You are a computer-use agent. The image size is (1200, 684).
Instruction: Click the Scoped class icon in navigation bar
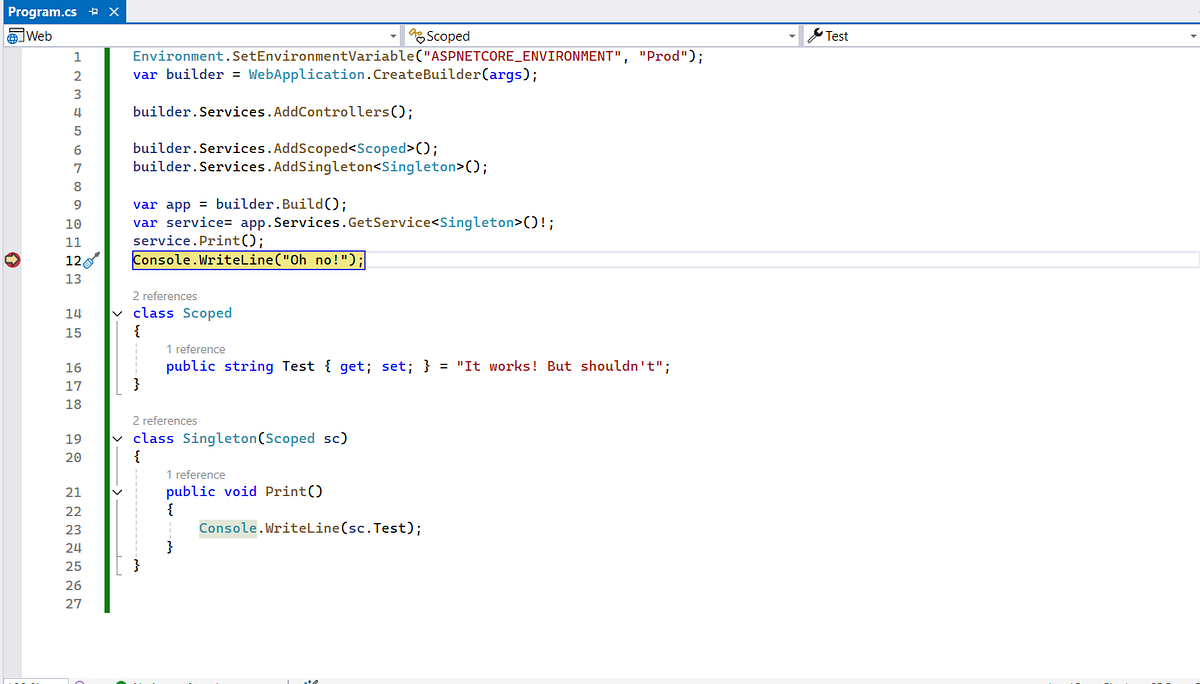(415, 35)
